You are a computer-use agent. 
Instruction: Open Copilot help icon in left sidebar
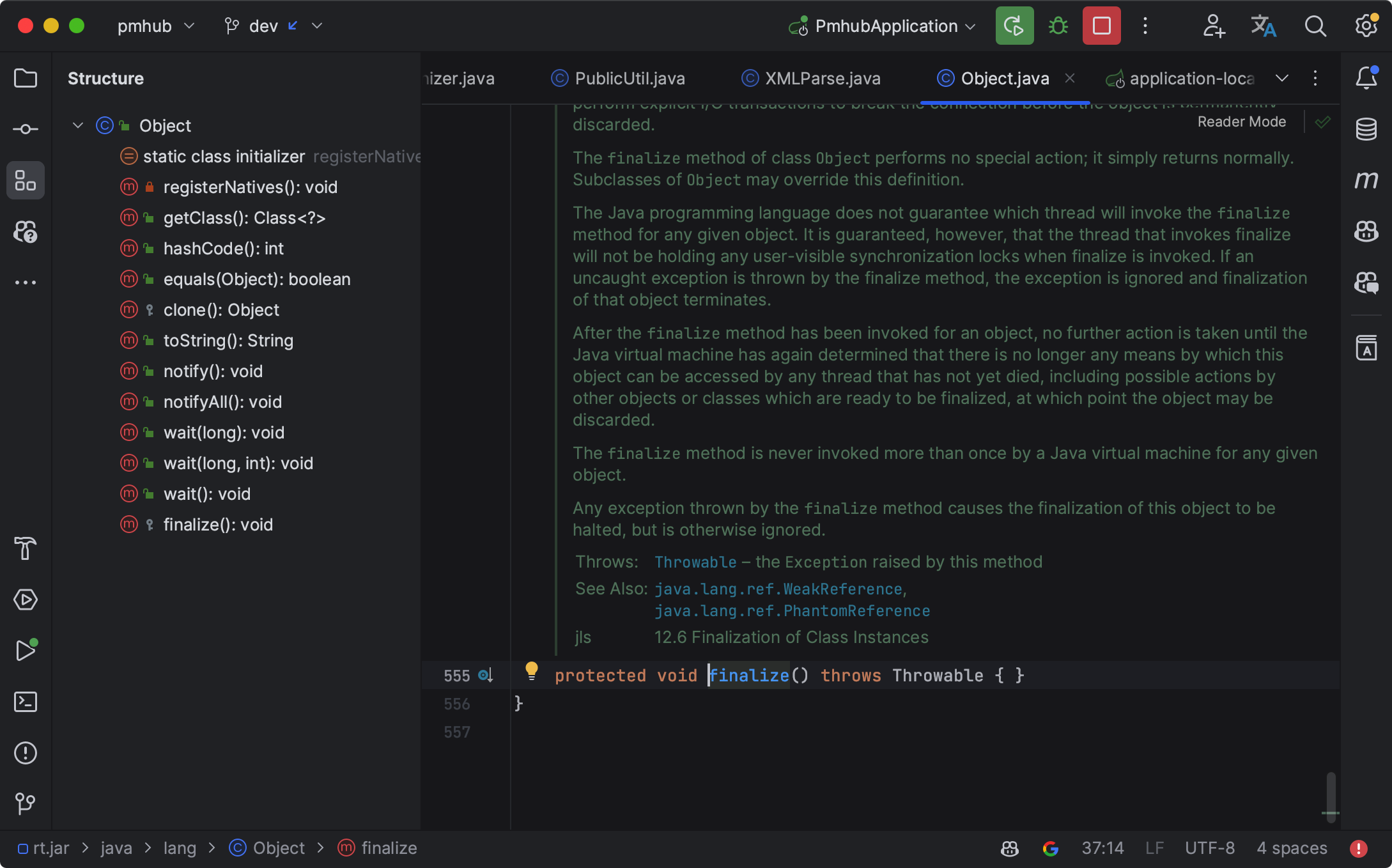point(26,231)
